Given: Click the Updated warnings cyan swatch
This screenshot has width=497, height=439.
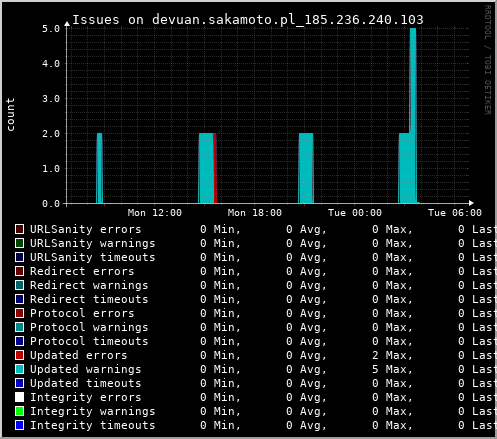Looking at the screenshot, I should point(19,369).
